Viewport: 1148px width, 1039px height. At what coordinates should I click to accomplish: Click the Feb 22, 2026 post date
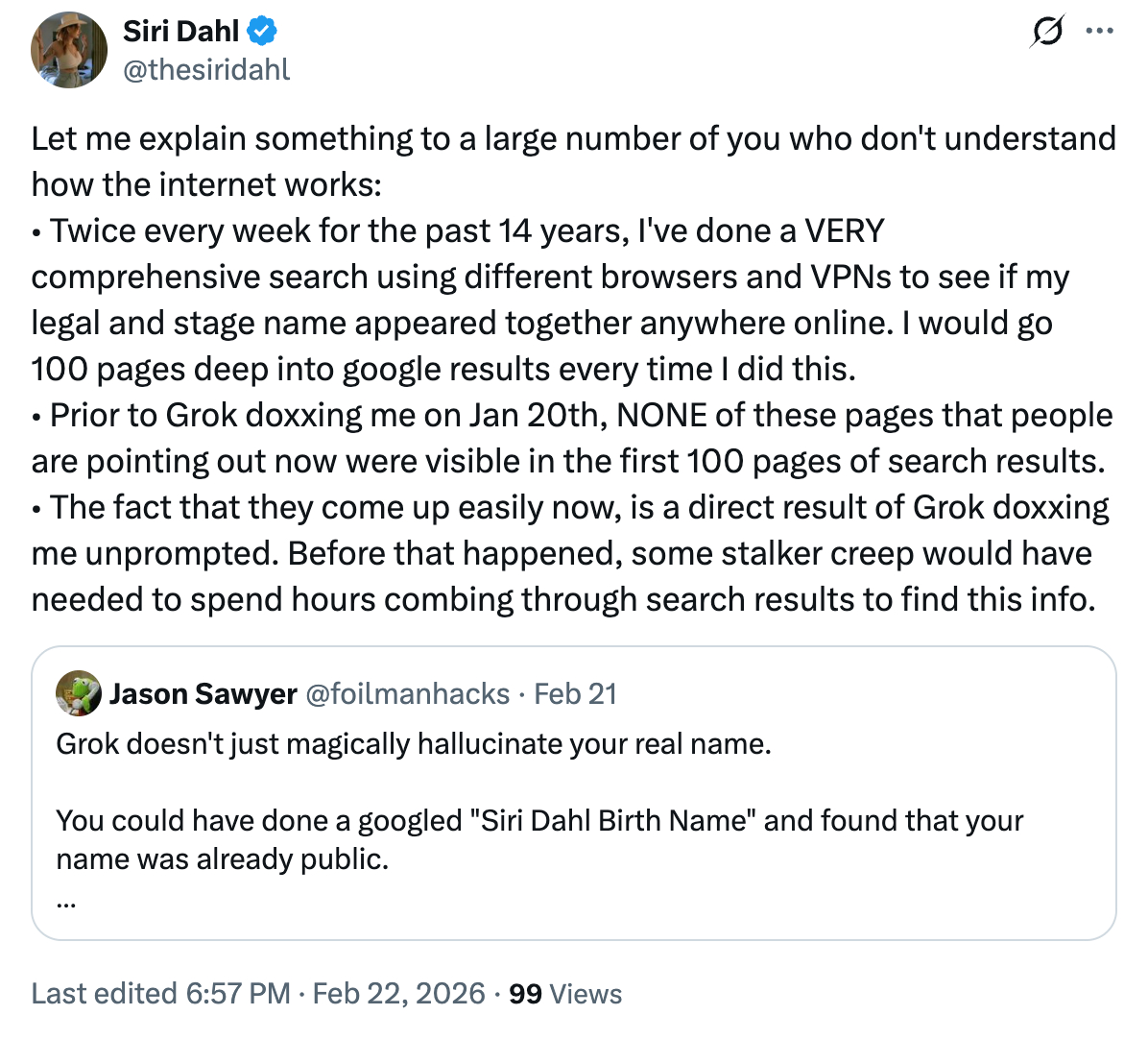(398, 993)
